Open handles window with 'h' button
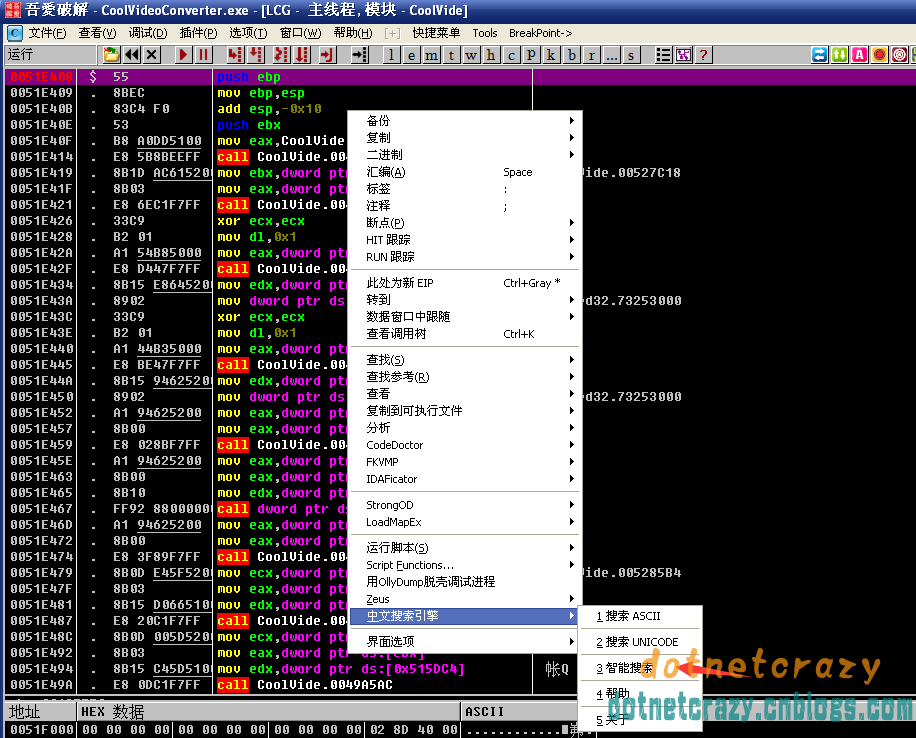Screen dimensions: 916x738 click(491, 55)
